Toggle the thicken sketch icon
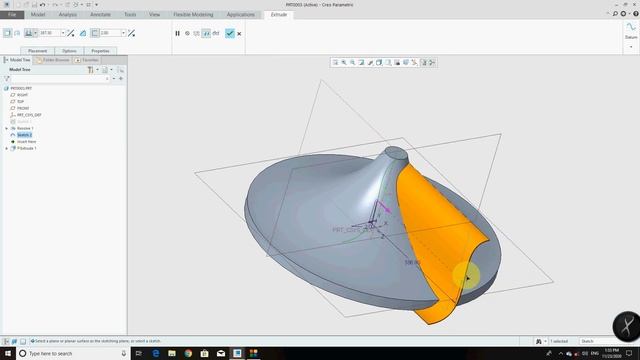The width and height of the screenshot is (640, 360). pyautogui.click(x=95, y=33)
